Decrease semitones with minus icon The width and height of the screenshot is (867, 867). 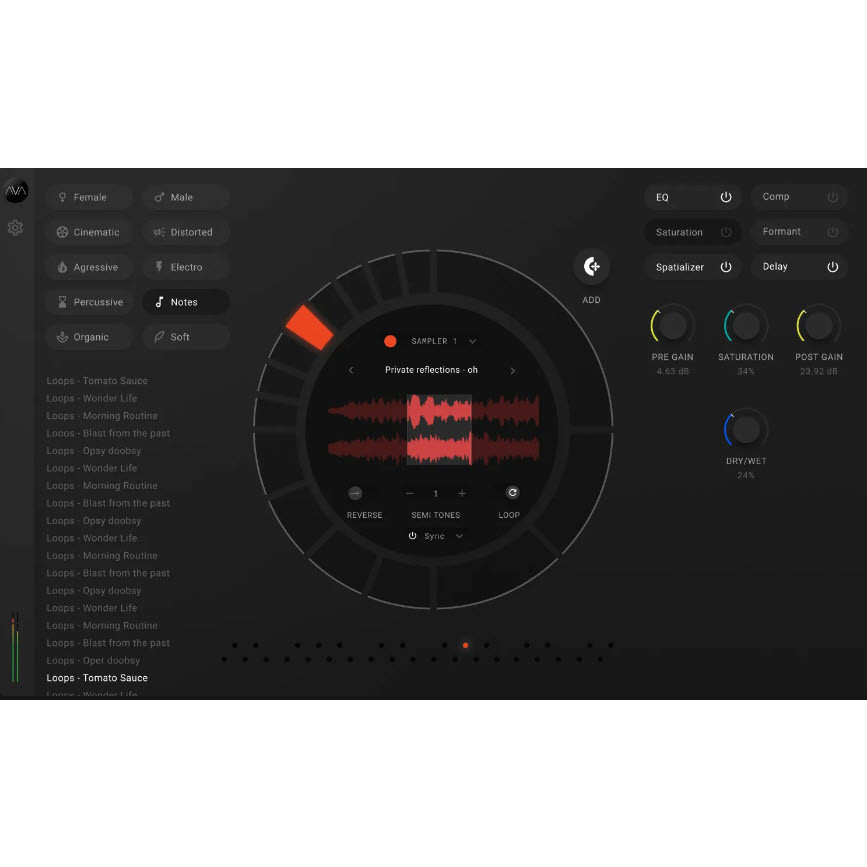(x=409, y=493)
